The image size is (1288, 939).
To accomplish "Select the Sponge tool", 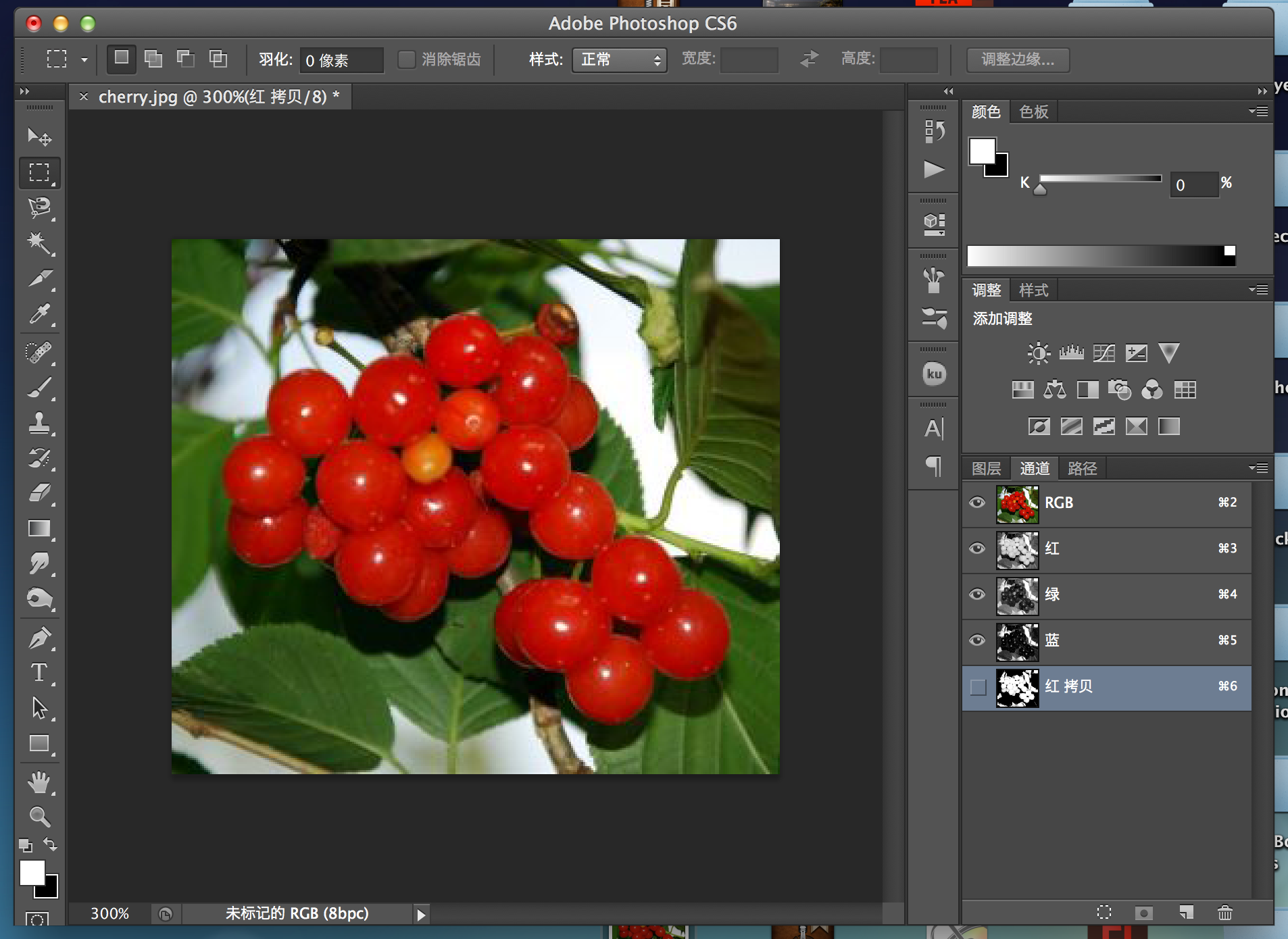I will (x=39, y=599).
